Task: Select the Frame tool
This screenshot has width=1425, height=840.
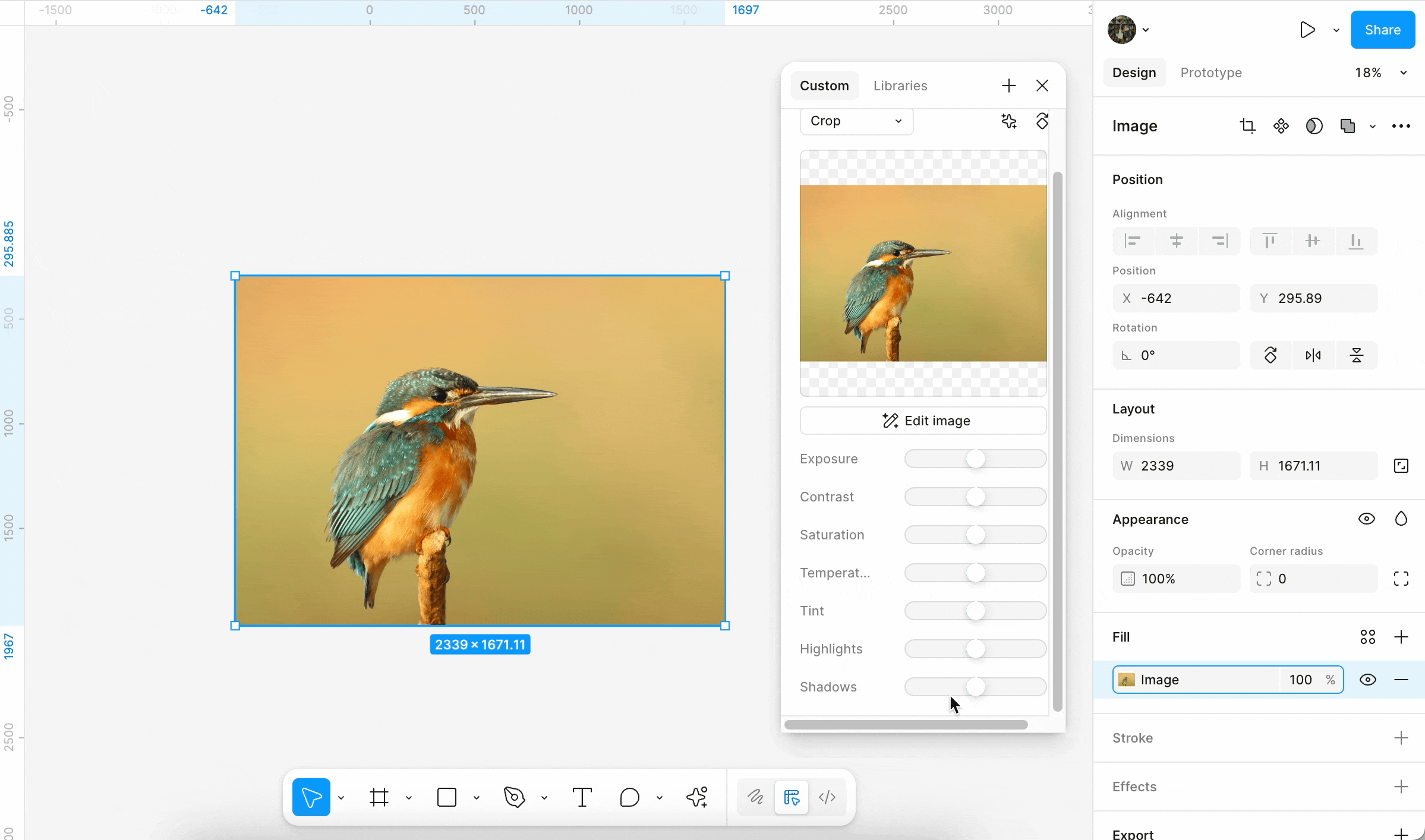Action: coord(379,797)
